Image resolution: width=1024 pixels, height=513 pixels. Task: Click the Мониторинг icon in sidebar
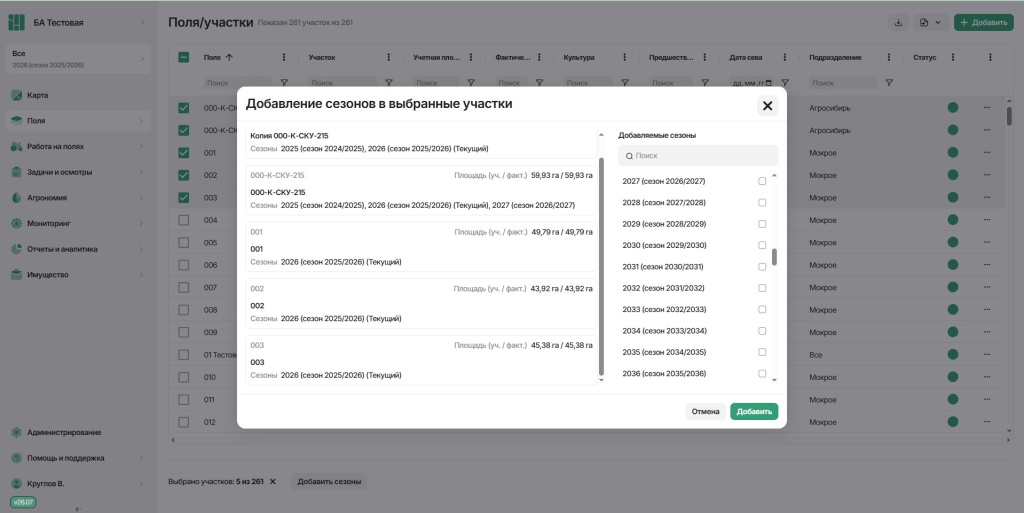click(x=16, y=223)
